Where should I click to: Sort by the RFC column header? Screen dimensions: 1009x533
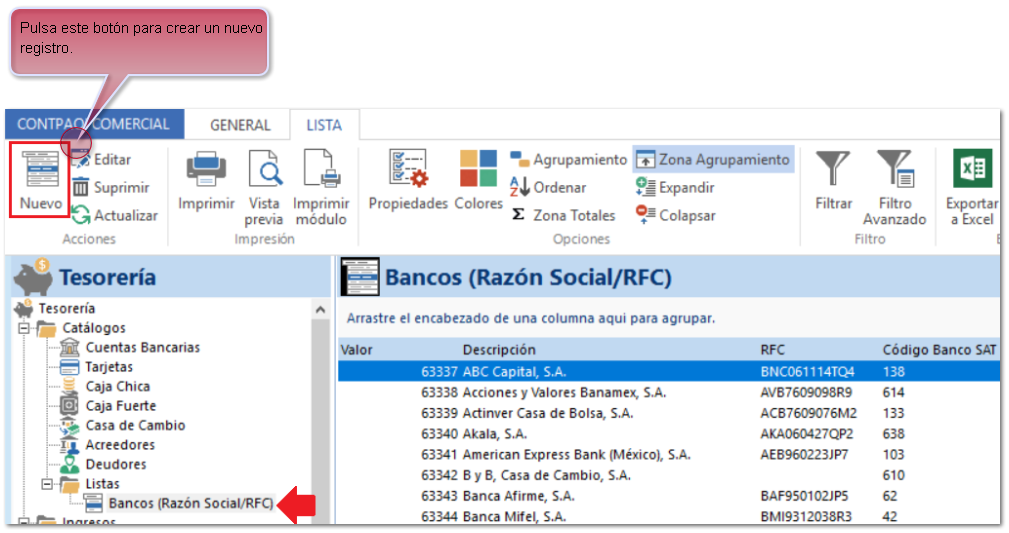click(772, 350)
